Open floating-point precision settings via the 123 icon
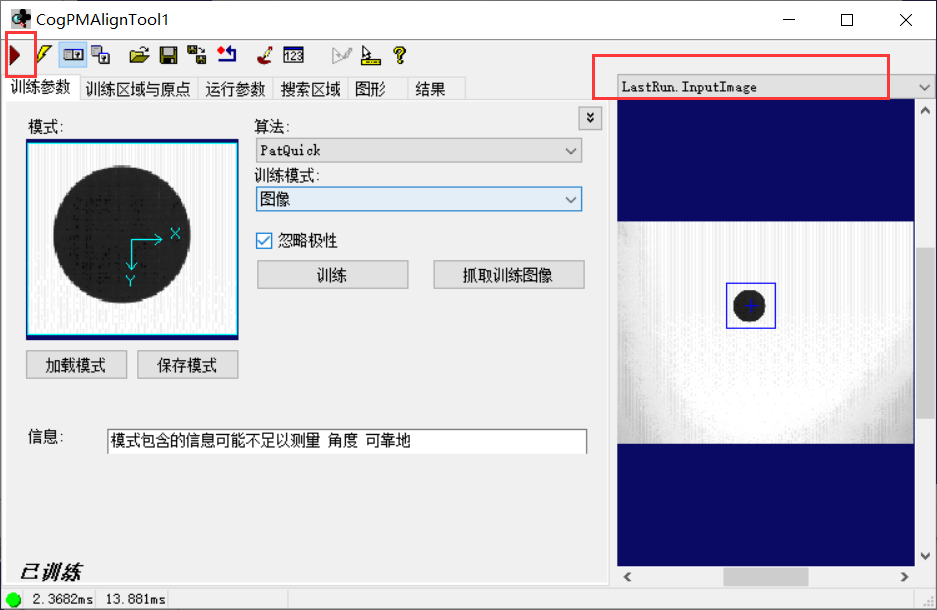 [293, 55]
